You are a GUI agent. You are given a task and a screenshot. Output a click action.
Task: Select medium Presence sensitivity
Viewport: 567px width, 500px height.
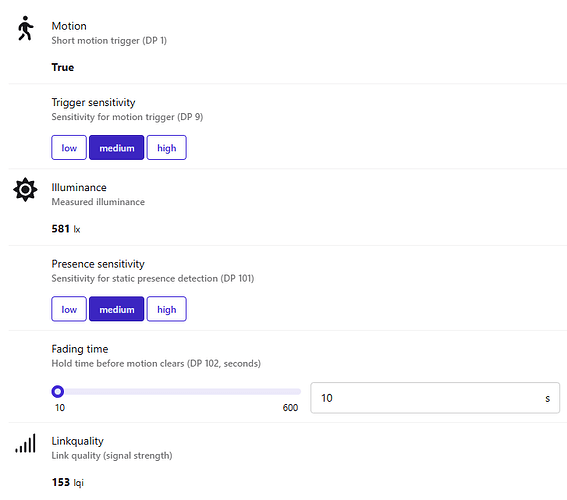(x=116, y=309)
